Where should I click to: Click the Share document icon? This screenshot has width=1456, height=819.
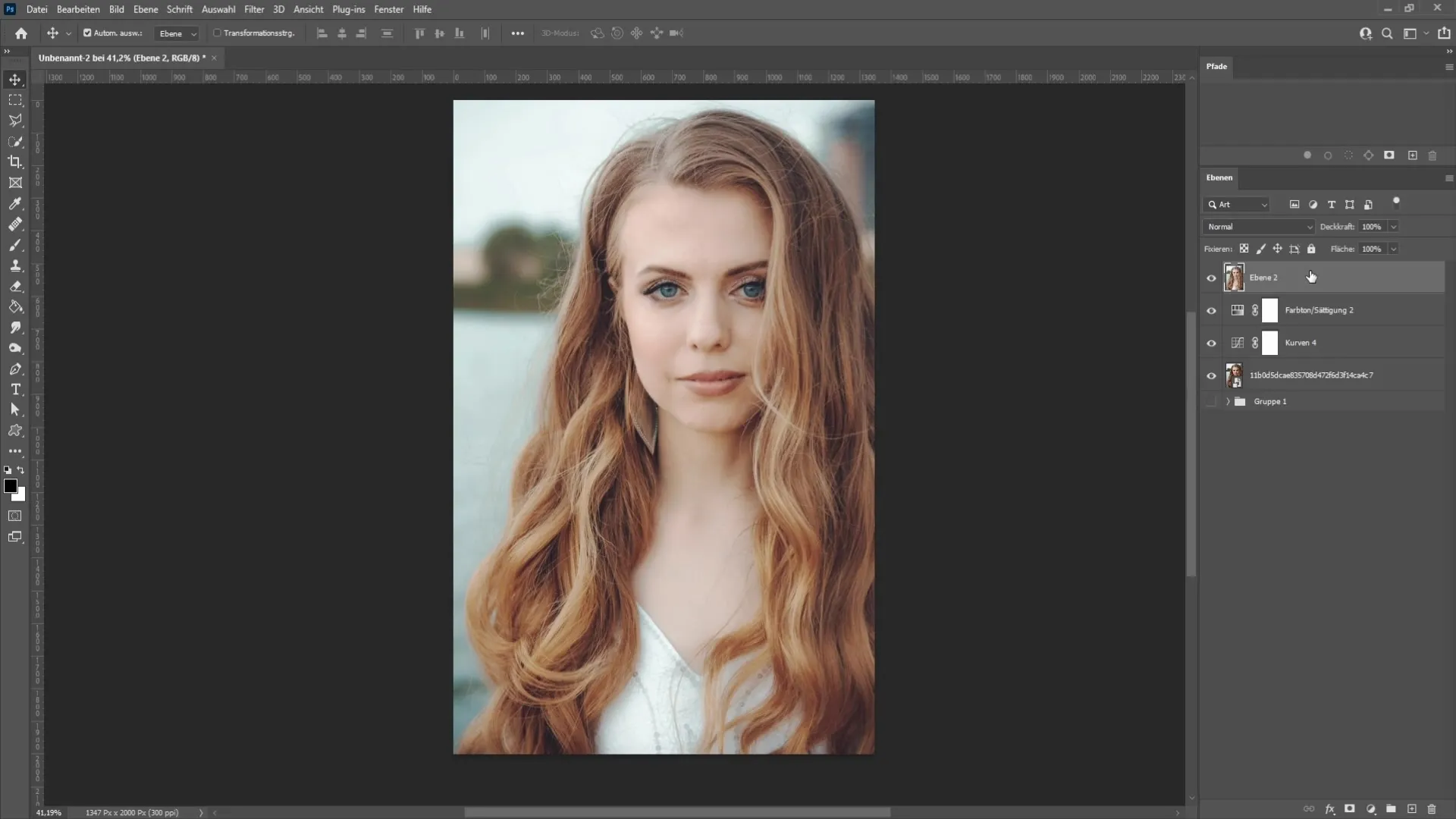(x=1444, y=33)
